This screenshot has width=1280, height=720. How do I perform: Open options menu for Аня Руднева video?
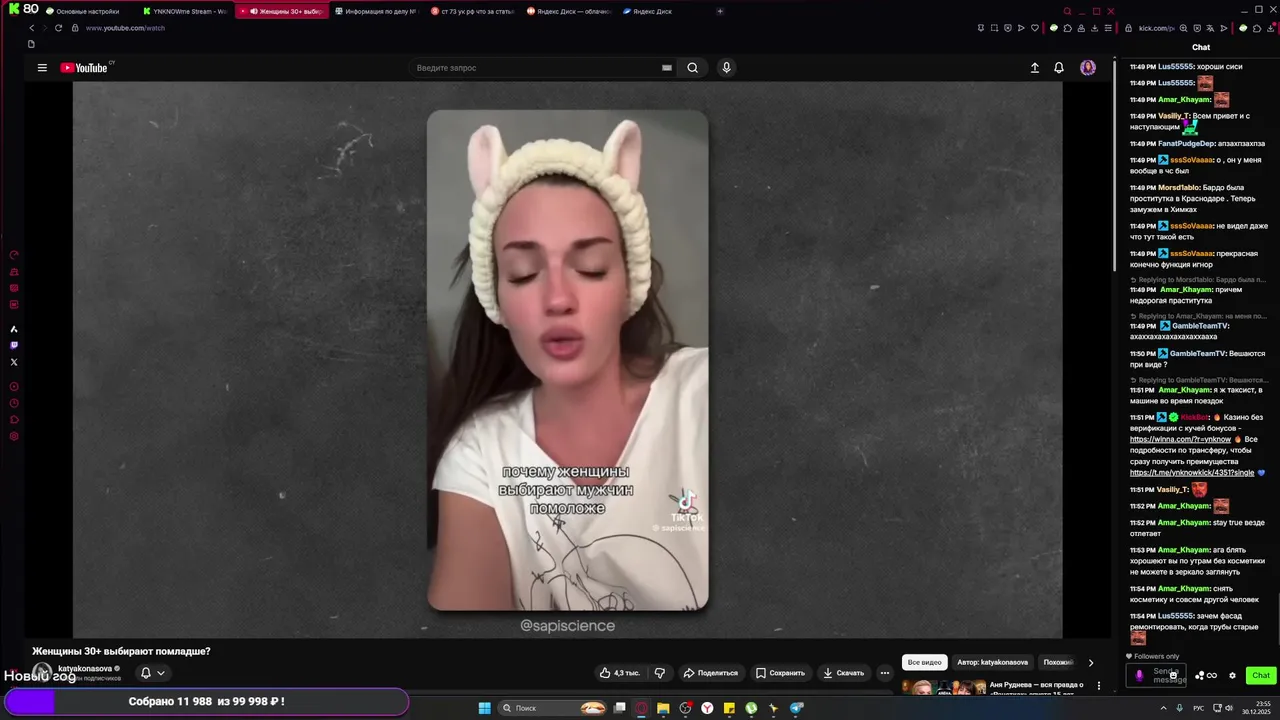(x=1099, y=686)
